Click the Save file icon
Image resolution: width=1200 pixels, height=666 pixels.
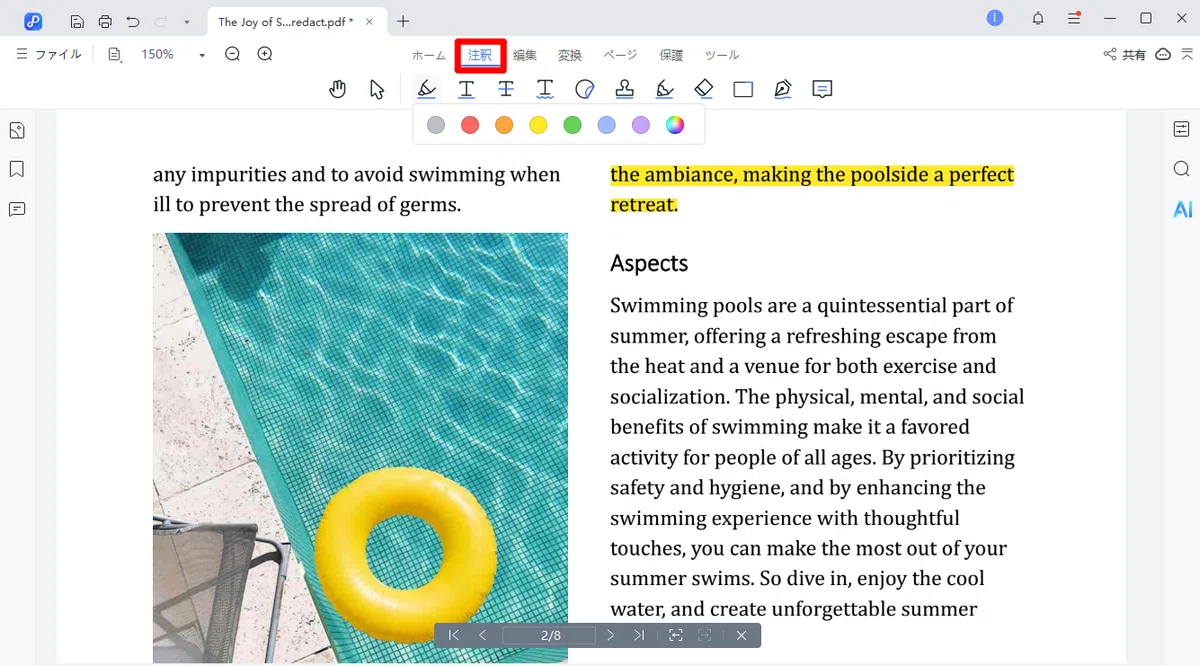click(77, 21)
